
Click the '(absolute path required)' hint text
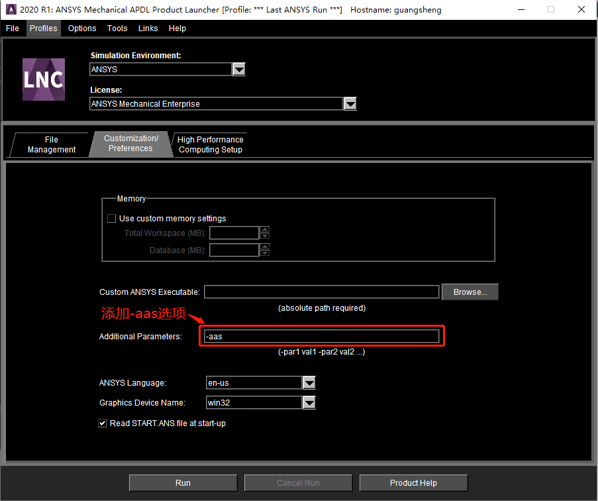tap(322, 308)
